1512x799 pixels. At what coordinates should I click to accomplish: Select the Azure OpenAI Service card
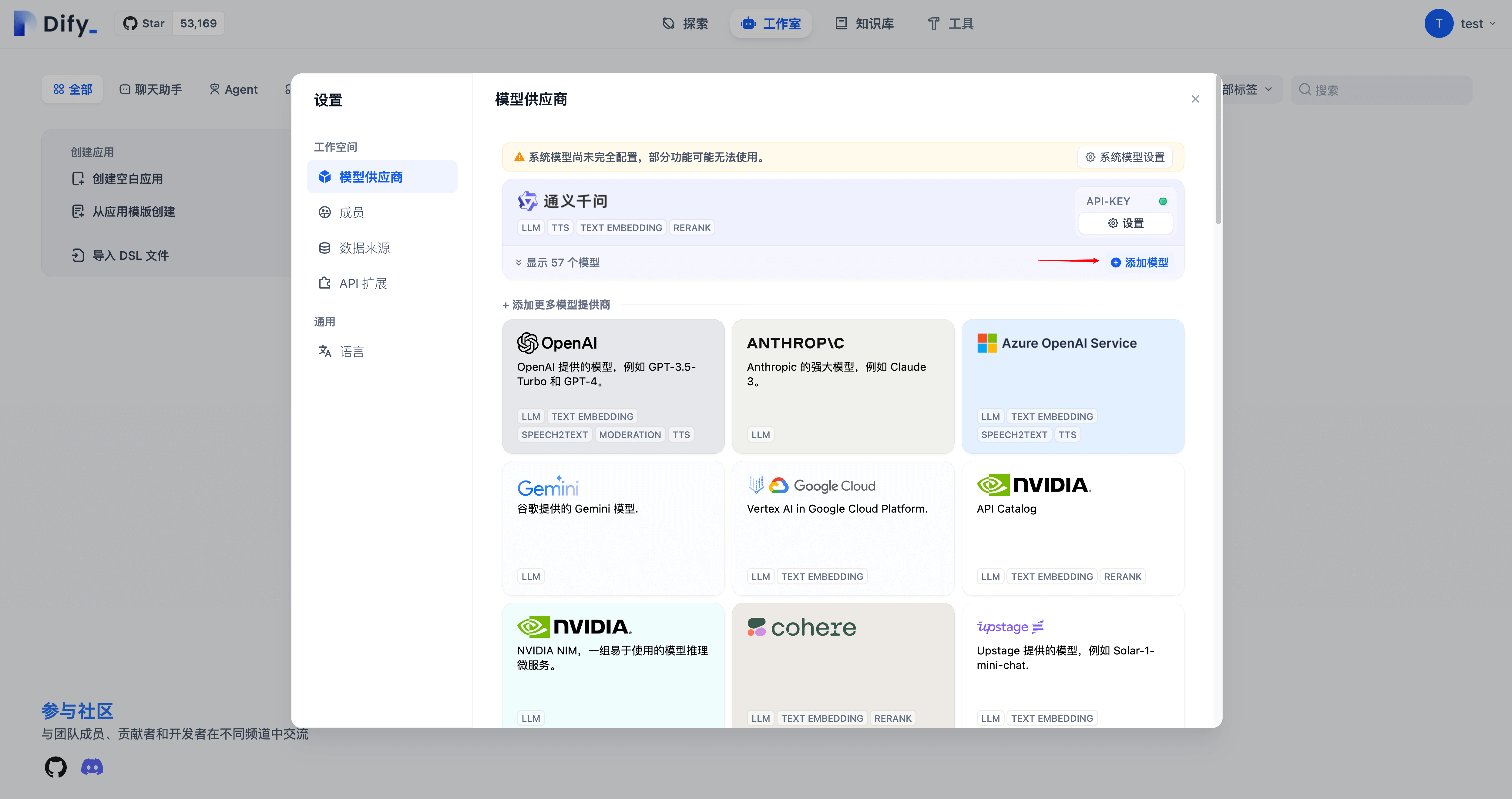(1072, 386)
